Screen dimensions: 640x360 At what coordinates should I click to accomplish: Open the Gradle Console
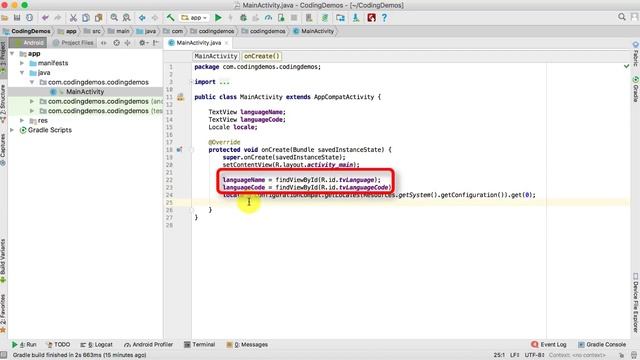(x=602, y=344)
